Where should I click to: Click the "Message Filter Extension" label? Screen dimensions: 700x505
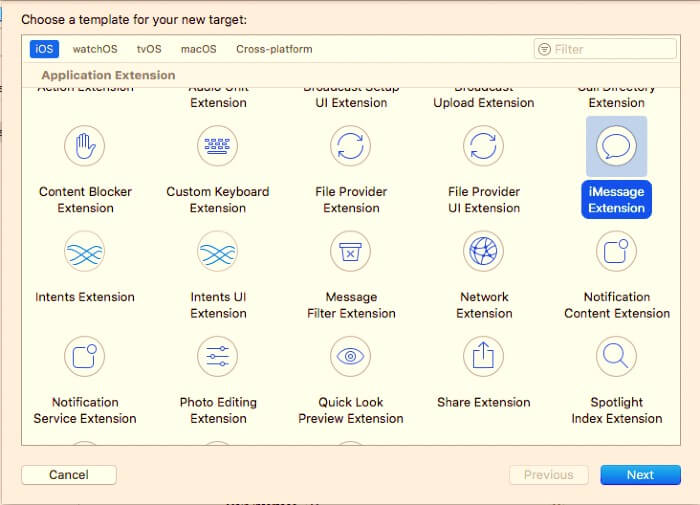(x=351, y=305)
